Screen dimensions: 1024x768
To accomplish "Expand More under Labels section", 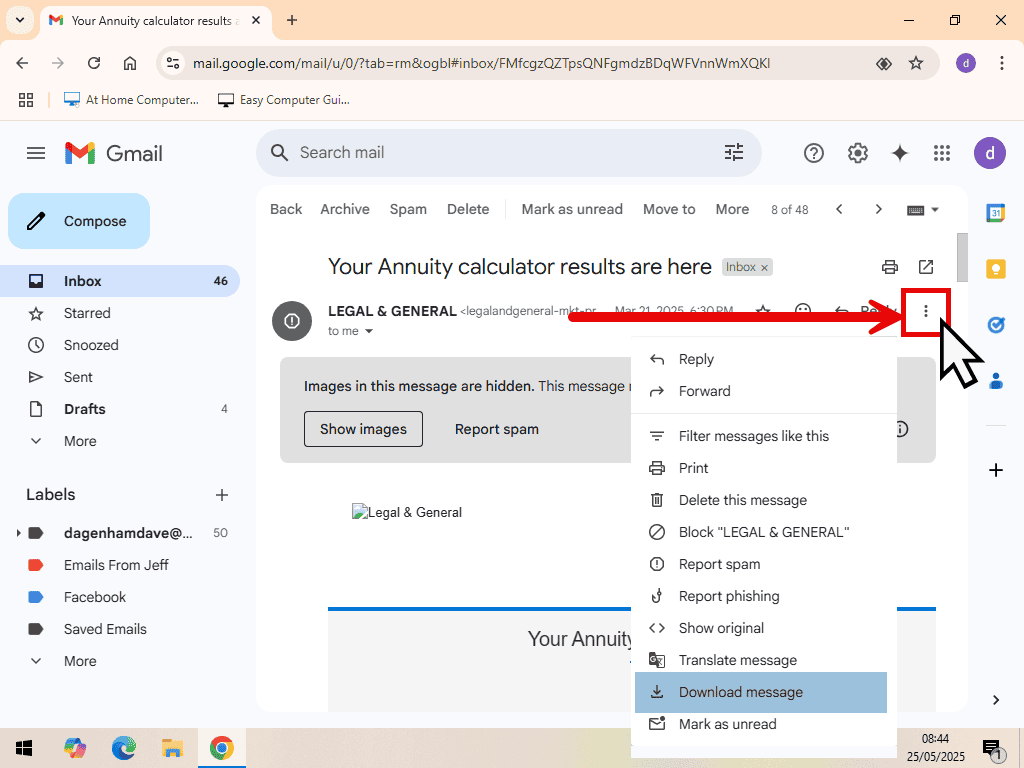I will (x=80, y=661).
